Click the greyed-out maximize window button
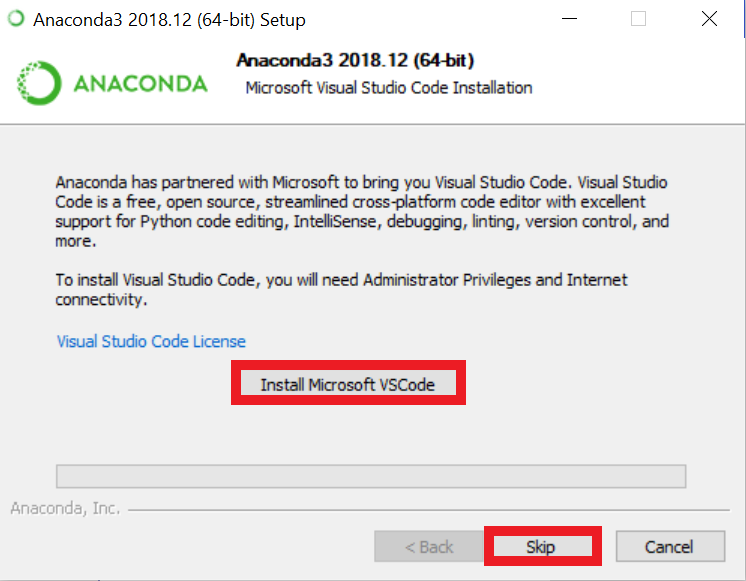Image resolution: width=746 pixels, height=581 pixels. [638, 19]
